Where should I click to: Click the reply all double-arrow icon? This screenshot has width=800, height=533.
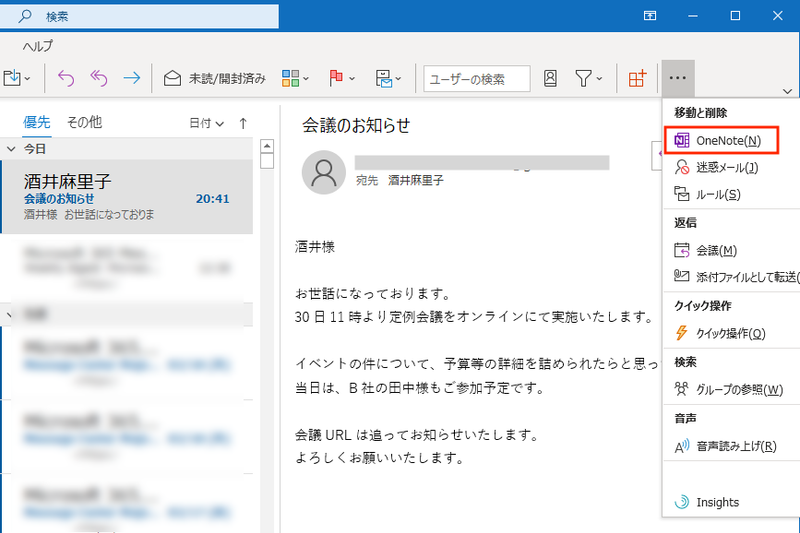(99, 78)
